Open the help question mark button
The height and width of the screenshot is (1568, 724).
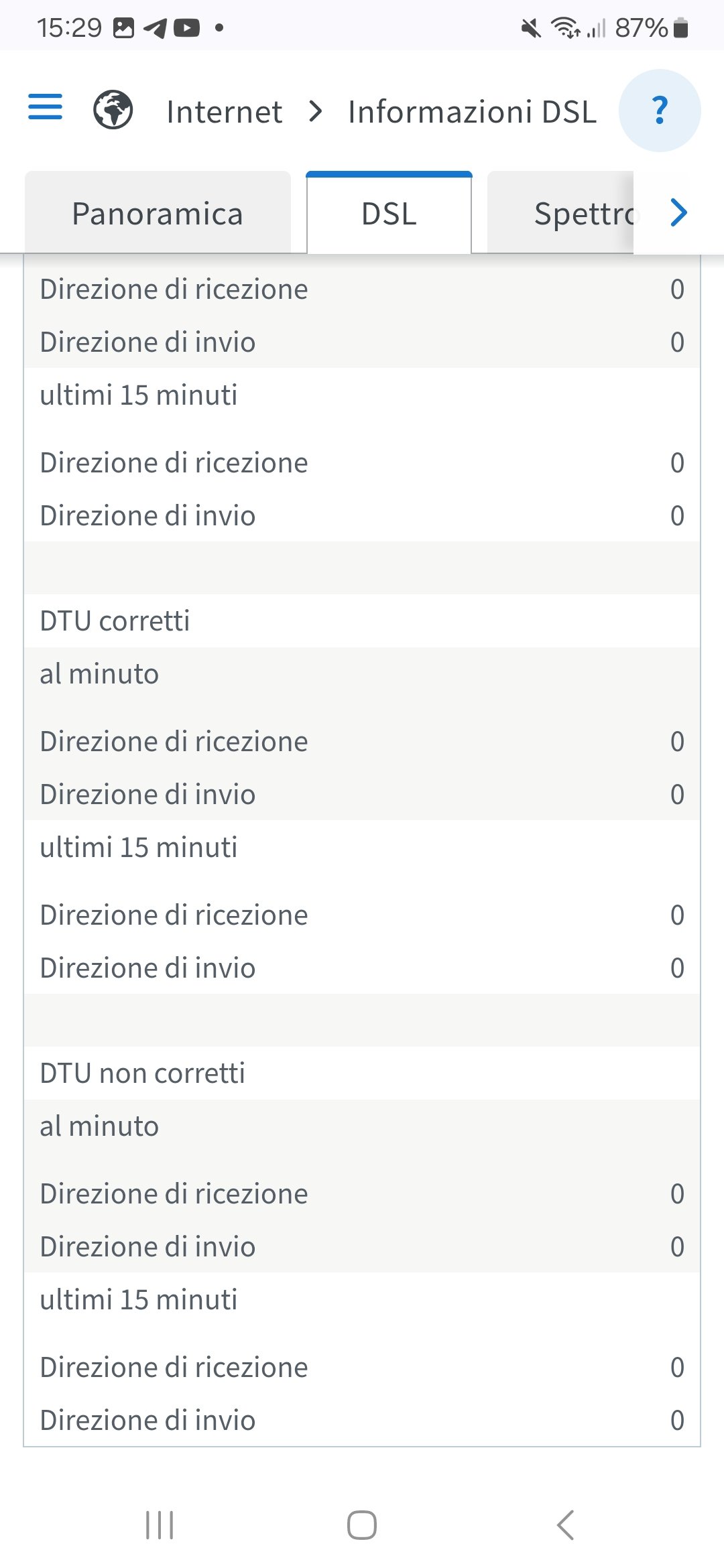[660, 111]
